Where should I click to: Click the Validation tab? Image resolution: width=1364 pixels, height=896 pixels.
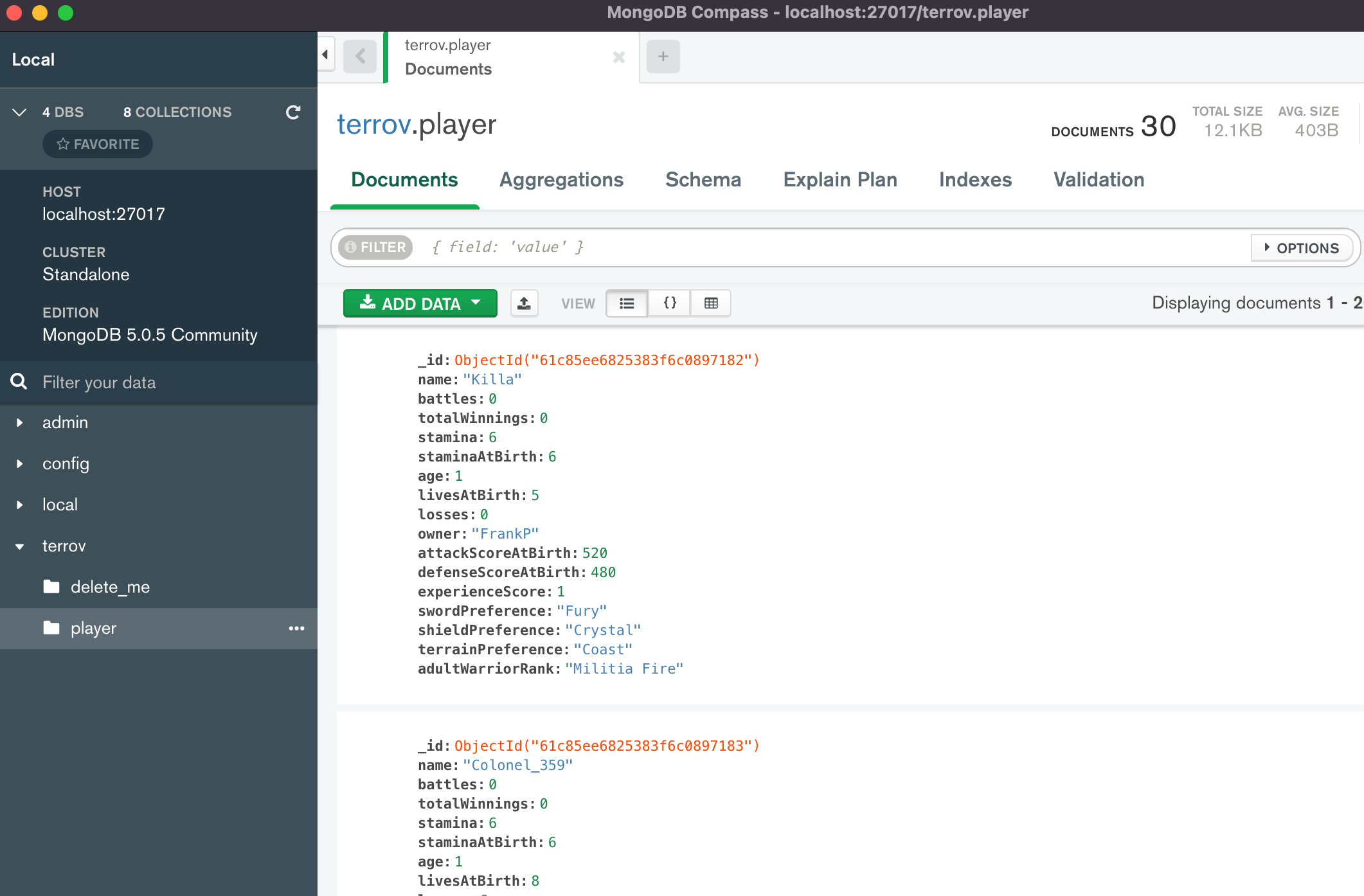click(x=1099, y=180)
